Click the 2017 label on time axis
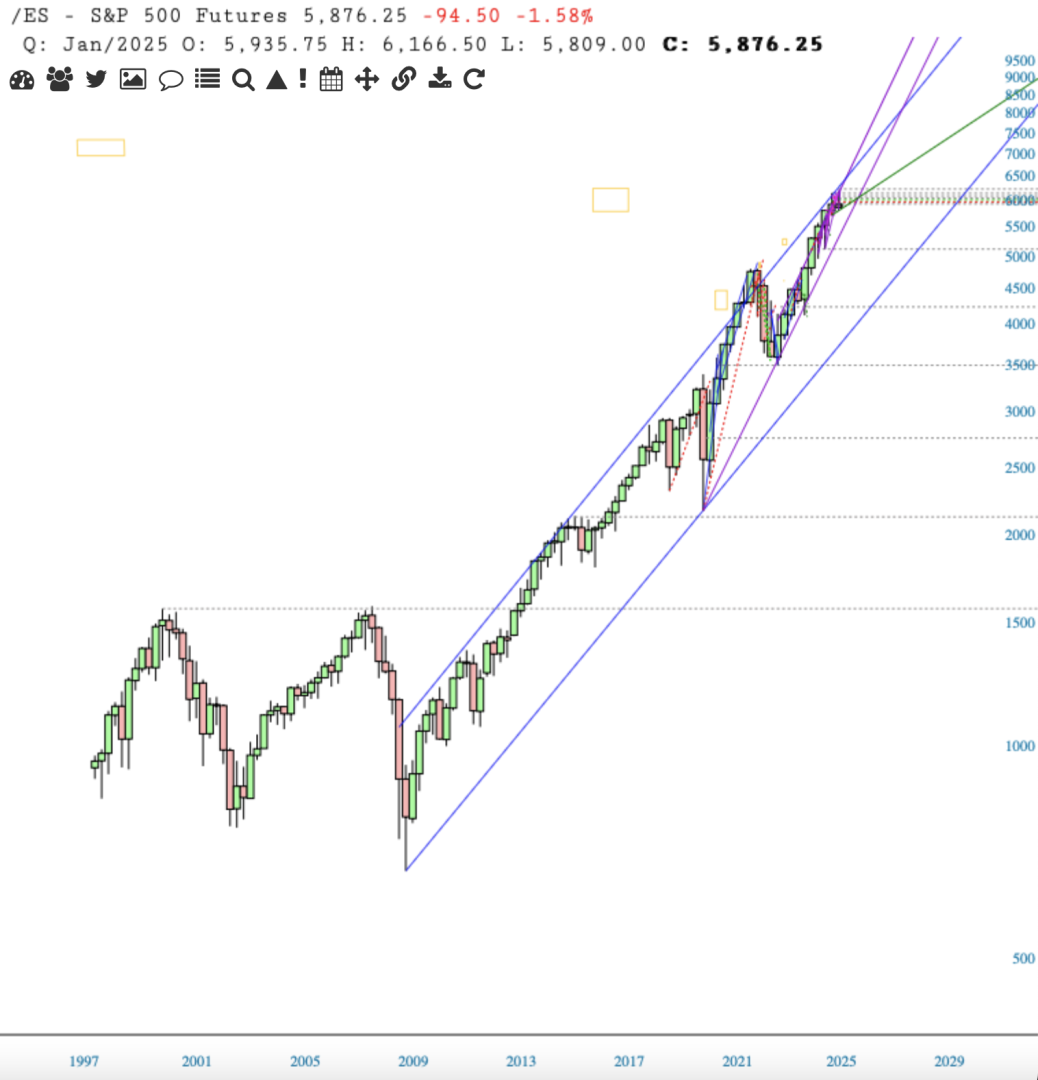Screen dimensions: 1038x1080 click(x=629, y=1061)
